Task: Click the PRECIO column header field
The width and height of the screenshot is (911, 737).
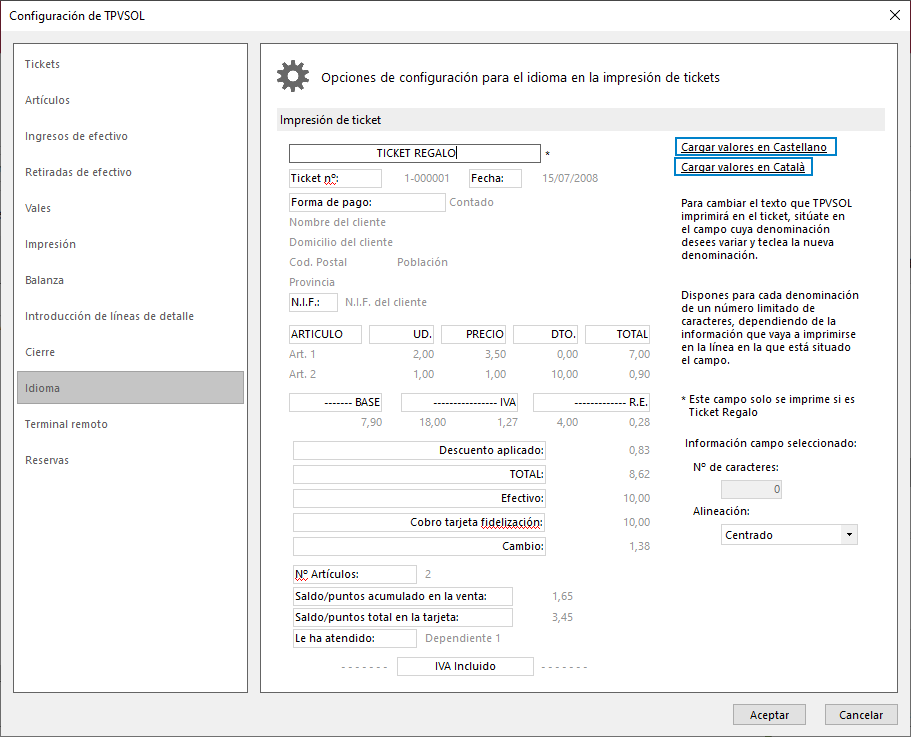Action: pos(474,334)
